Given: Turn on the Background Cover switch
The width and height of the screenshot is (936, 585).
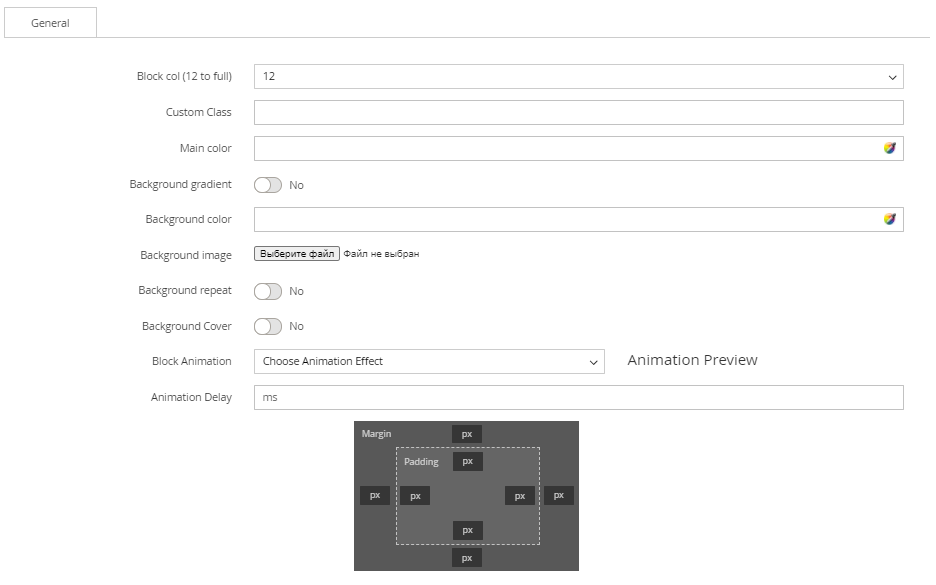Looking at the screenshot, I should pyautogui.click(x=268, y=326).
